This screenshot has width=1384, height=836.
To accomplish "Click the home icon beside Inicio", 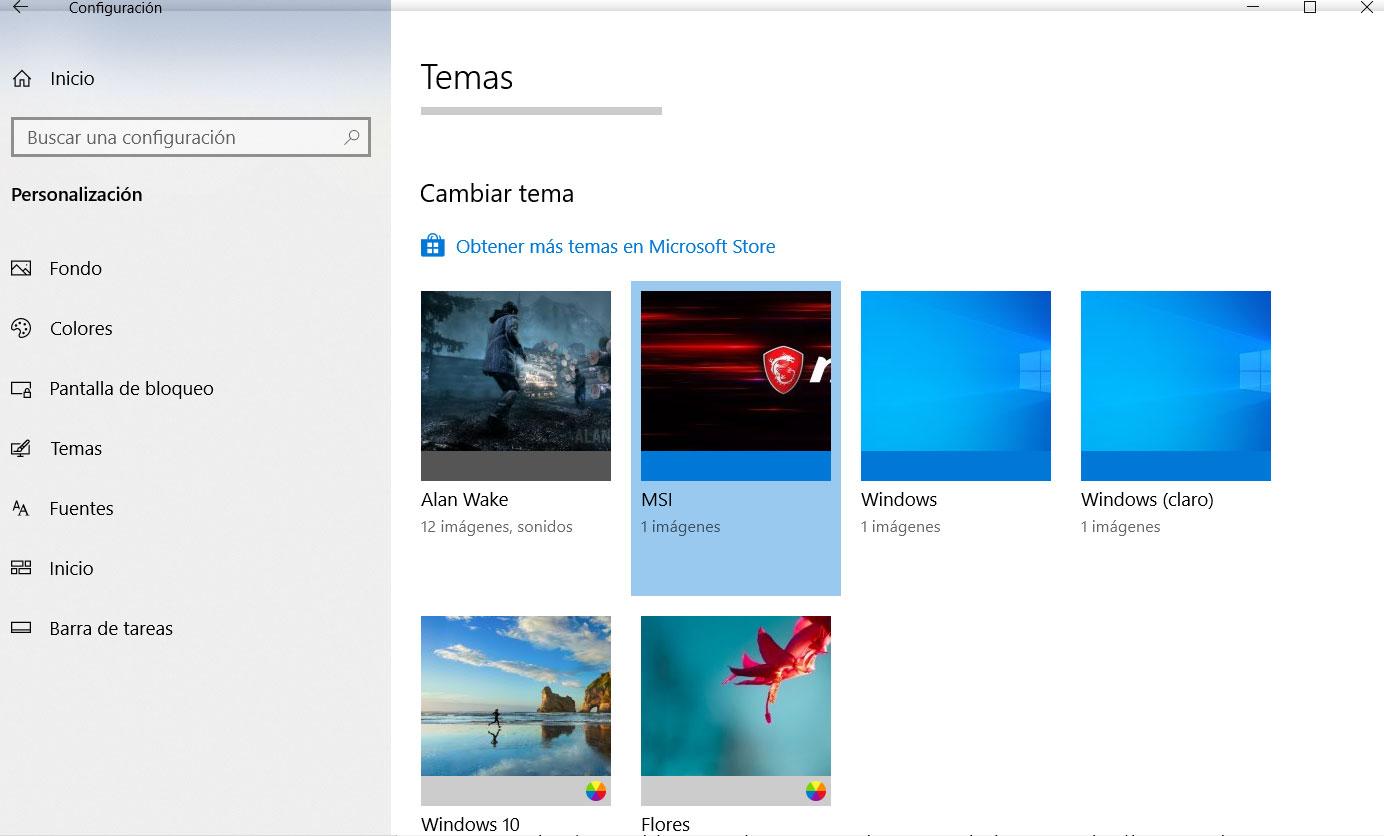I will coord(22,78).
